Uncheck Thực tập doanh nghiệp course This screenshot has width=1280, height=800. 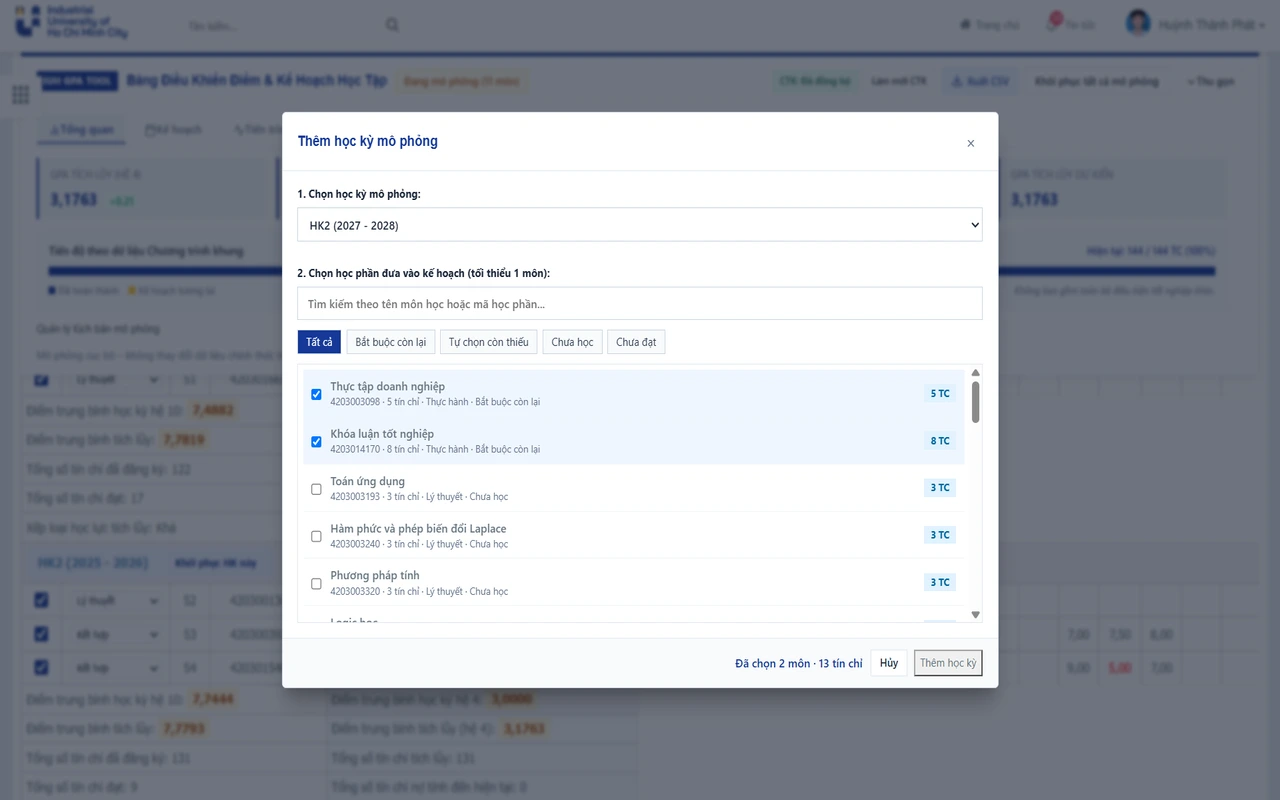(x=317, y=394)
